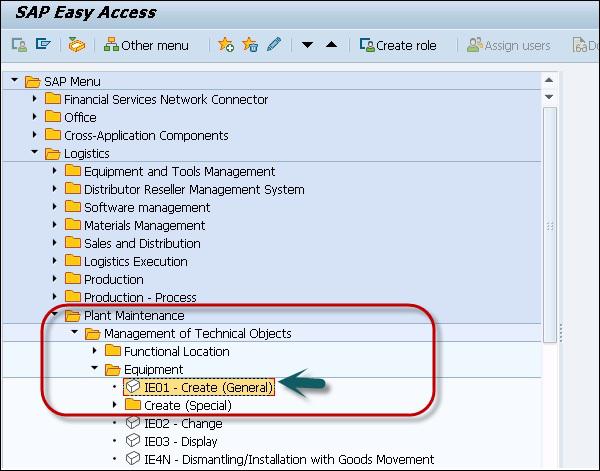Click the tree scrollbar up arrow
Viewport: 600px width, 471px height.
[x=549, y=80]
